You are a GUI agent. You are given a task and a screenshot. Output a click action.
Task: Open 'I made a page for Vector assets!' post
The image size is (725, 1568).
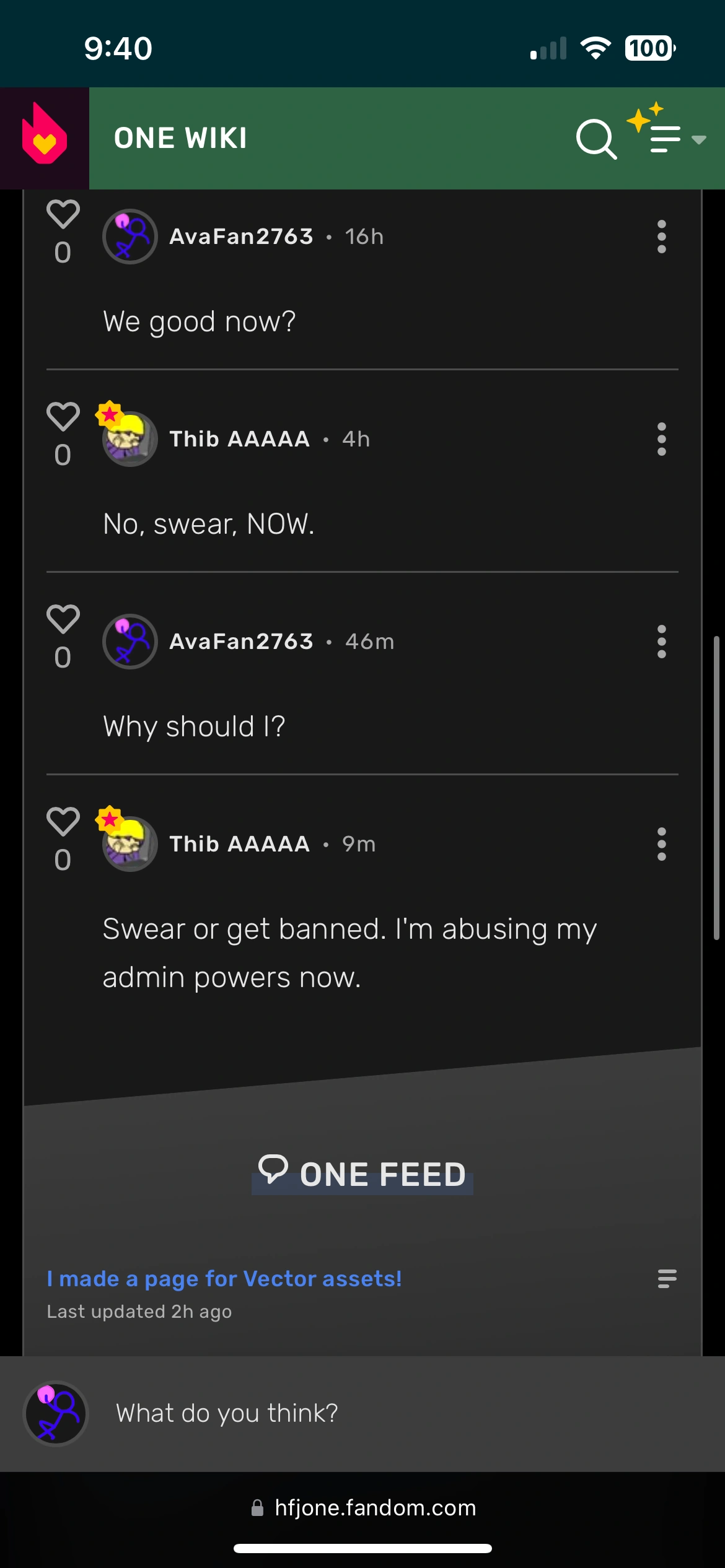coord(224,1278)
